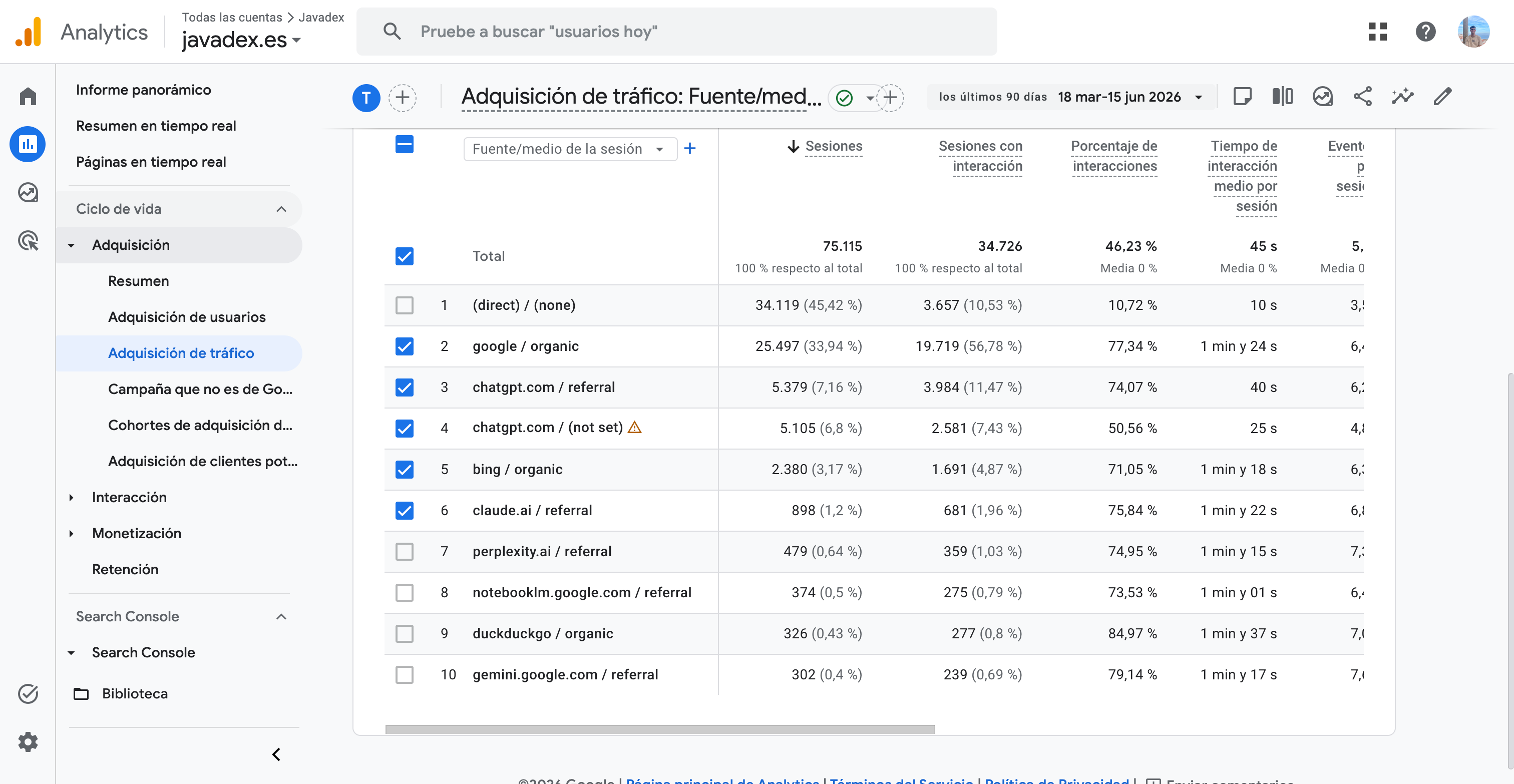Viewport: 1514px width, 784px height.
Task: Open the Admin gear icon
Action: point(28,741)
